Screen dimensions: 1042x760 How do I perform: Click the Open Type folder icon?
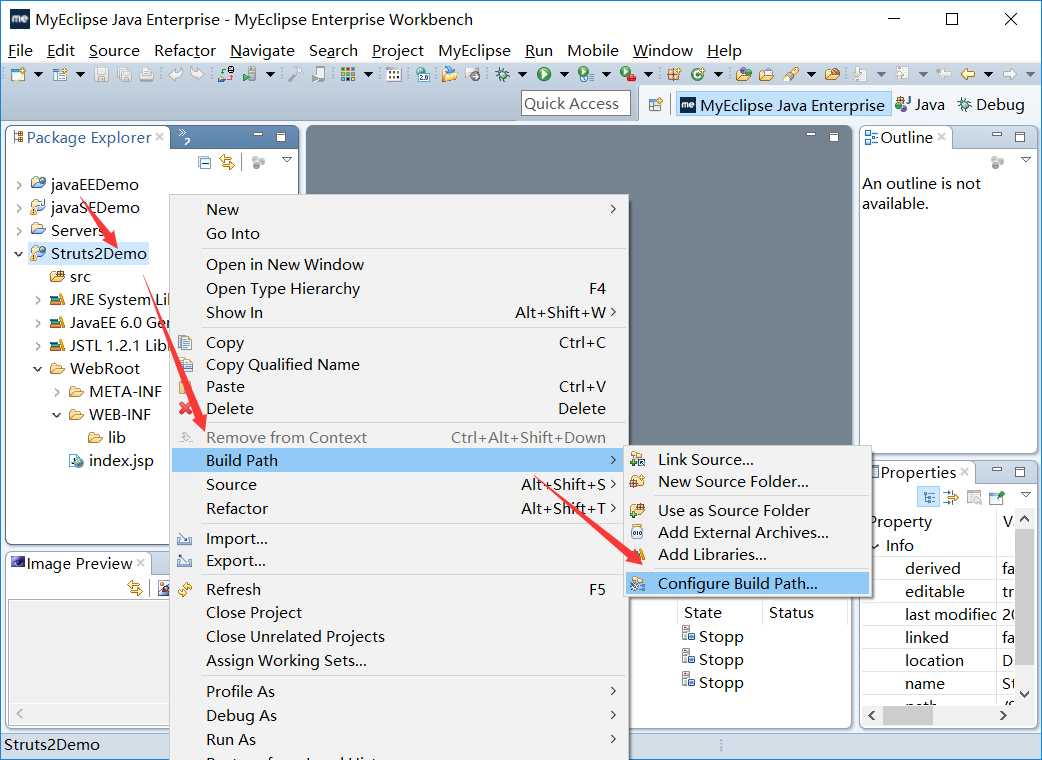(744, 74)
